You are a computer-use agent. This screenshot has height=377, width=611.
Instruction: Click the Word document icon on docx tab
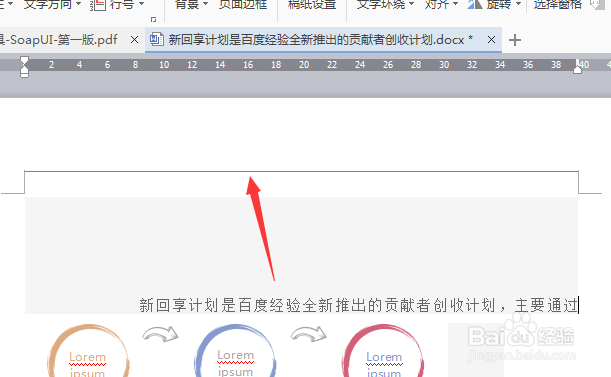[157, 39]
